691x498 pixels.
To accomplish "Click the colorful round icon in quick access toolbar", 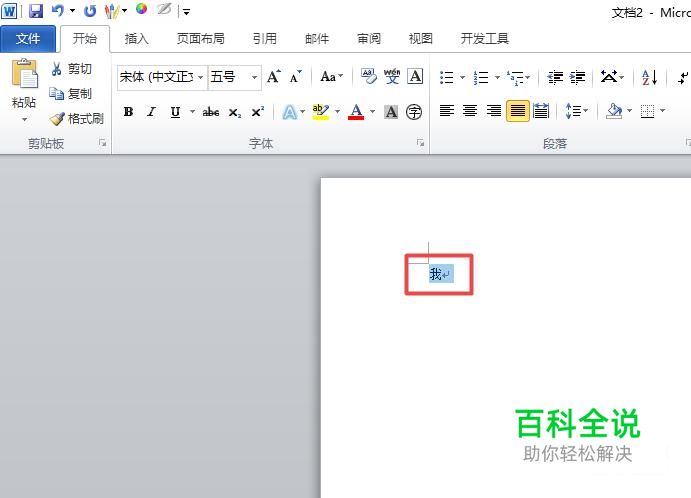I will [x=141, y=9].
